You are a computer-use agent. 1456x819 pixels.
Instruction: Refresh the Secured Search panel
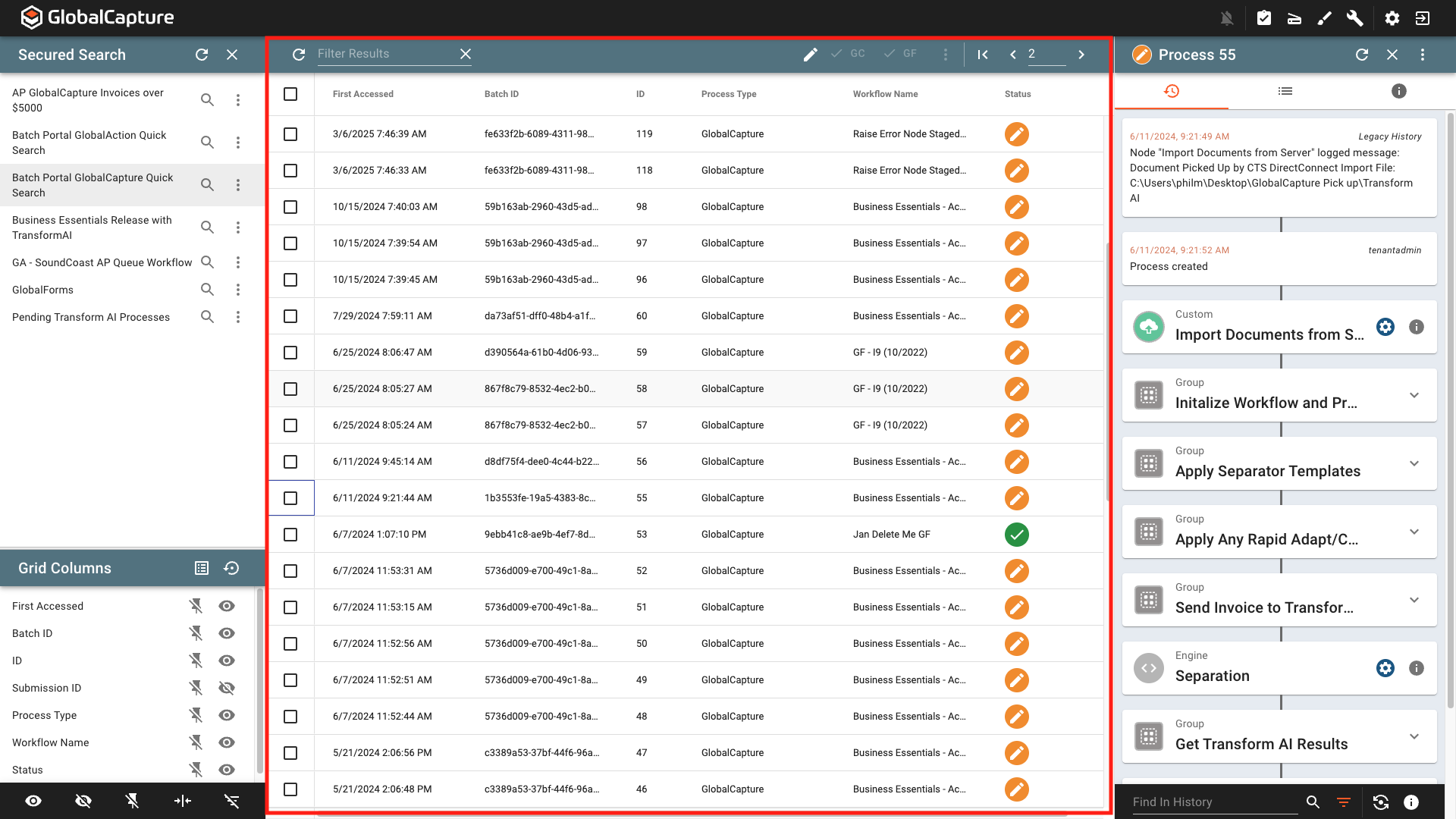pos(202,55)
